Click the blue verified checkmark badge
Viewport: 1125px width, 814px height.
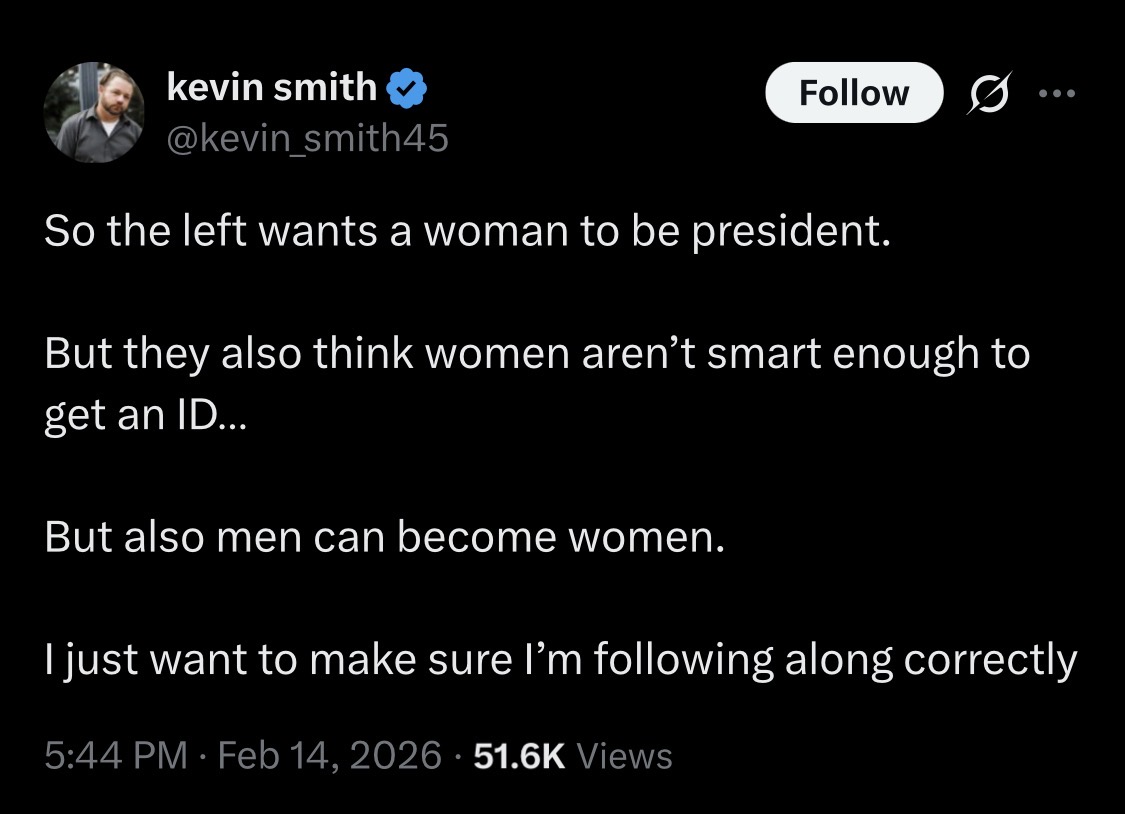[407, 89]
